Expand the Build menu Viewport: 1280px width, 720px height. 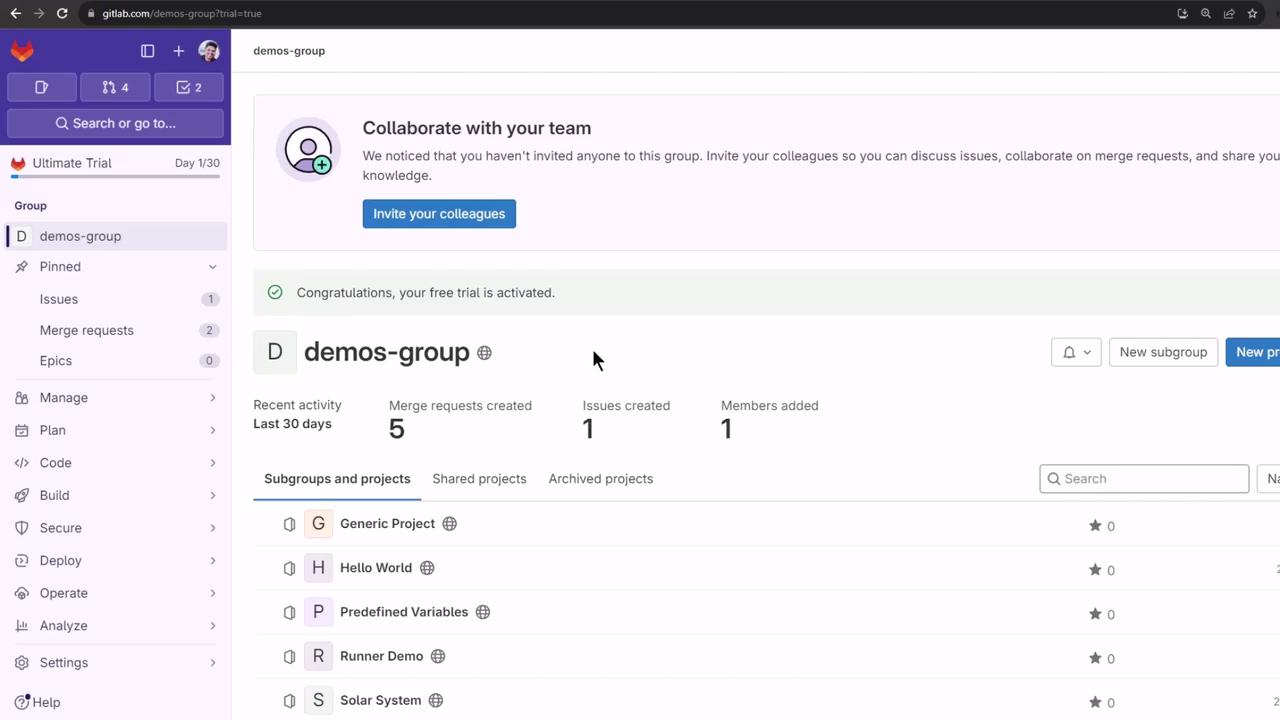(116, 495)
